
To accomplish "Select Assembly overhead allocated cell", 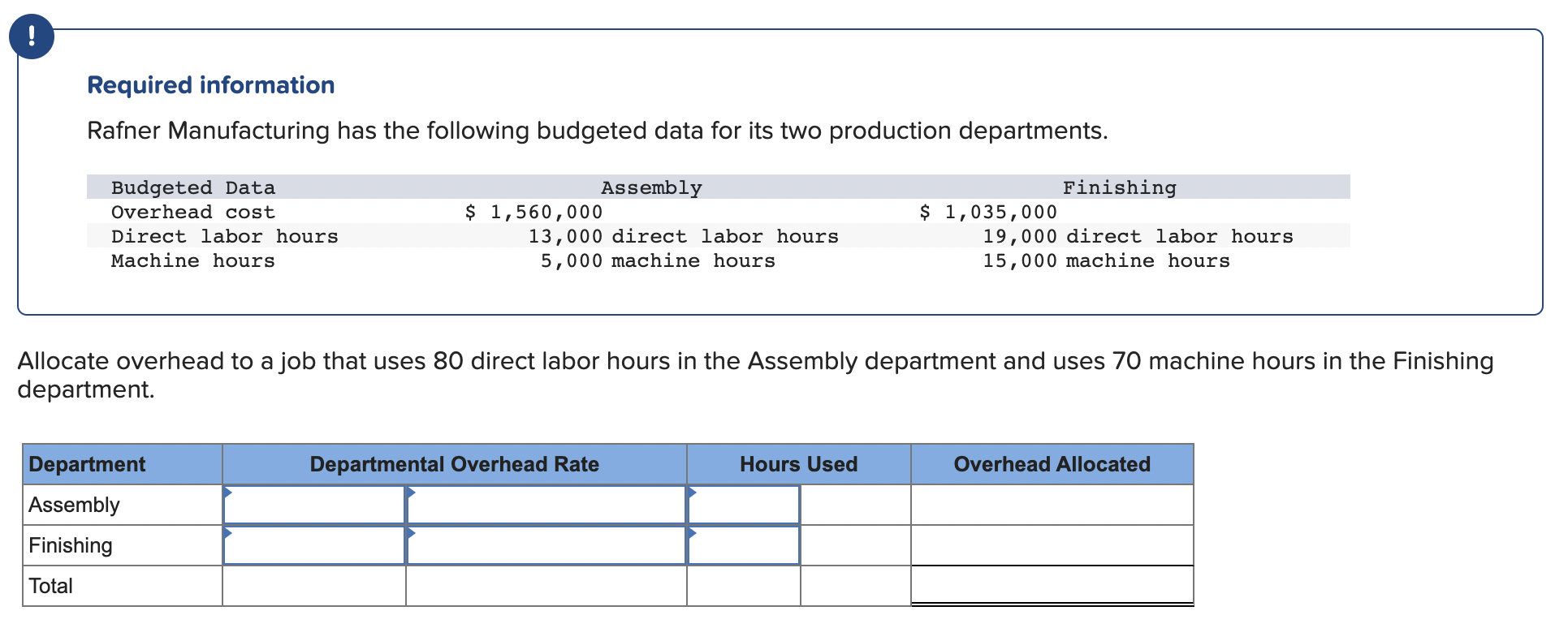I will 1052,505.
